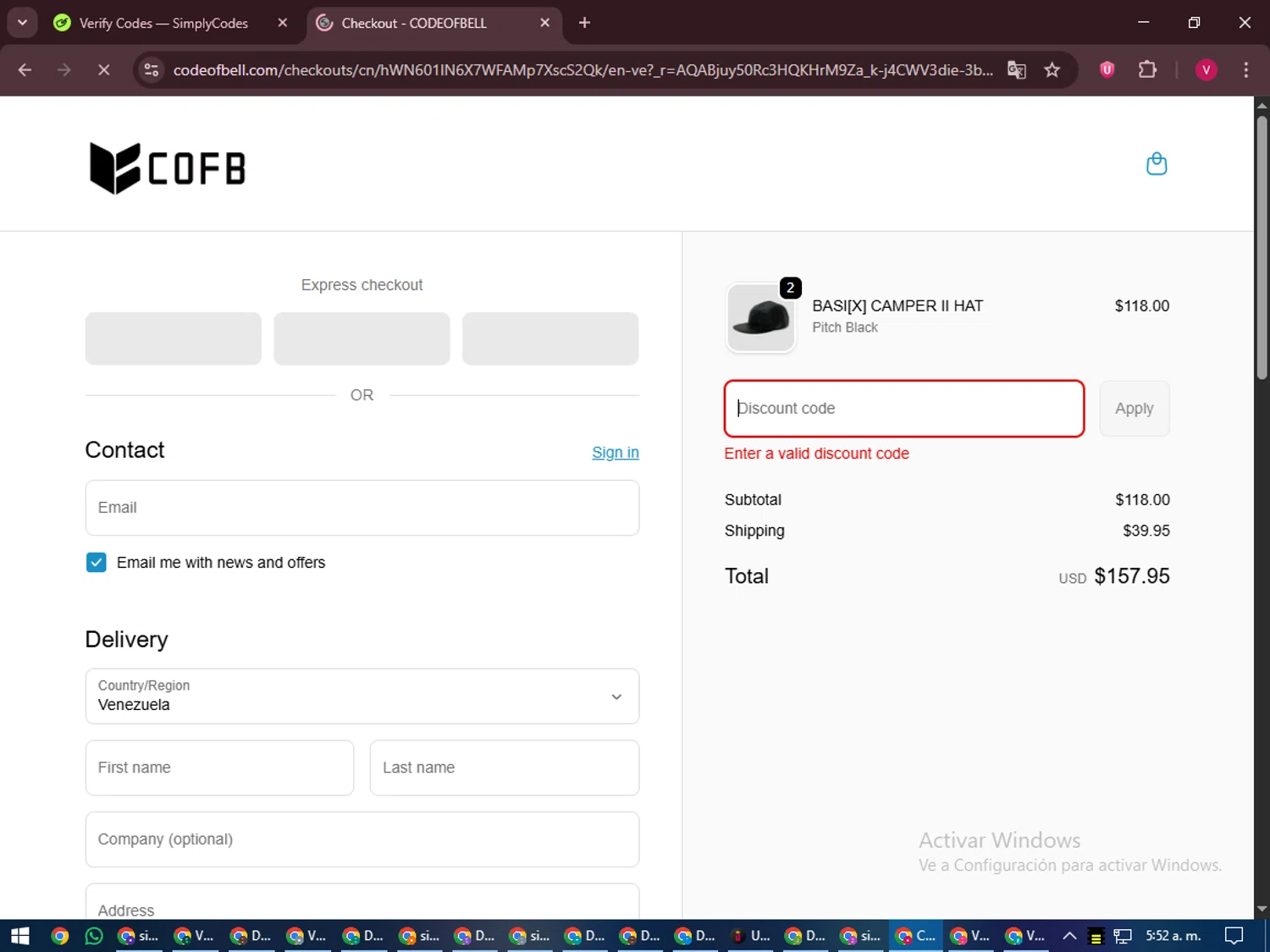Click the Address field
This screenshot has width=1270, height=952.
(x=362, y=902)
